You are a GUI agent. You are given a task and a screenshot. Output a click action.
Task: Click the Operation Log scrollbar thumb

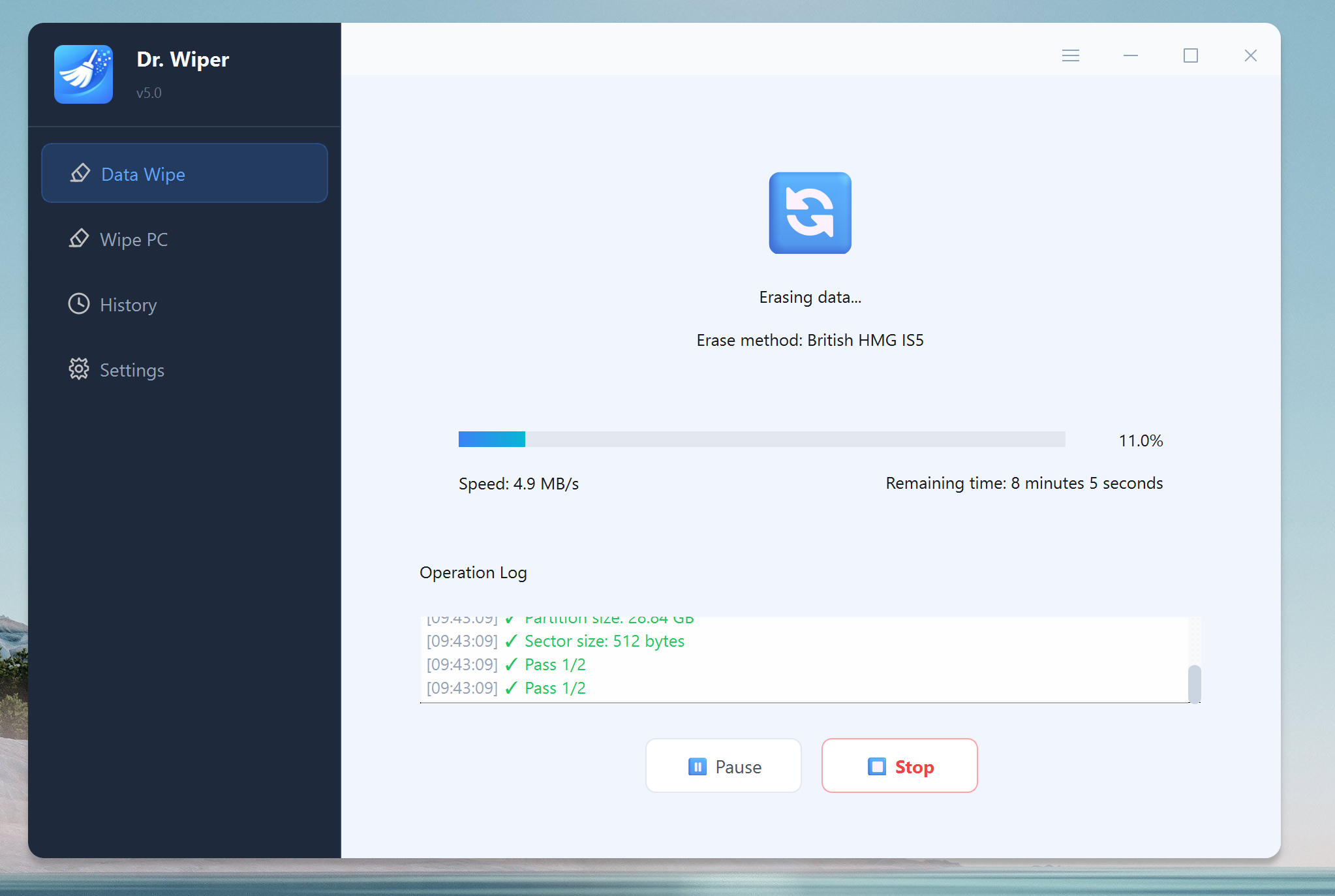click(x=1194, y=684)
